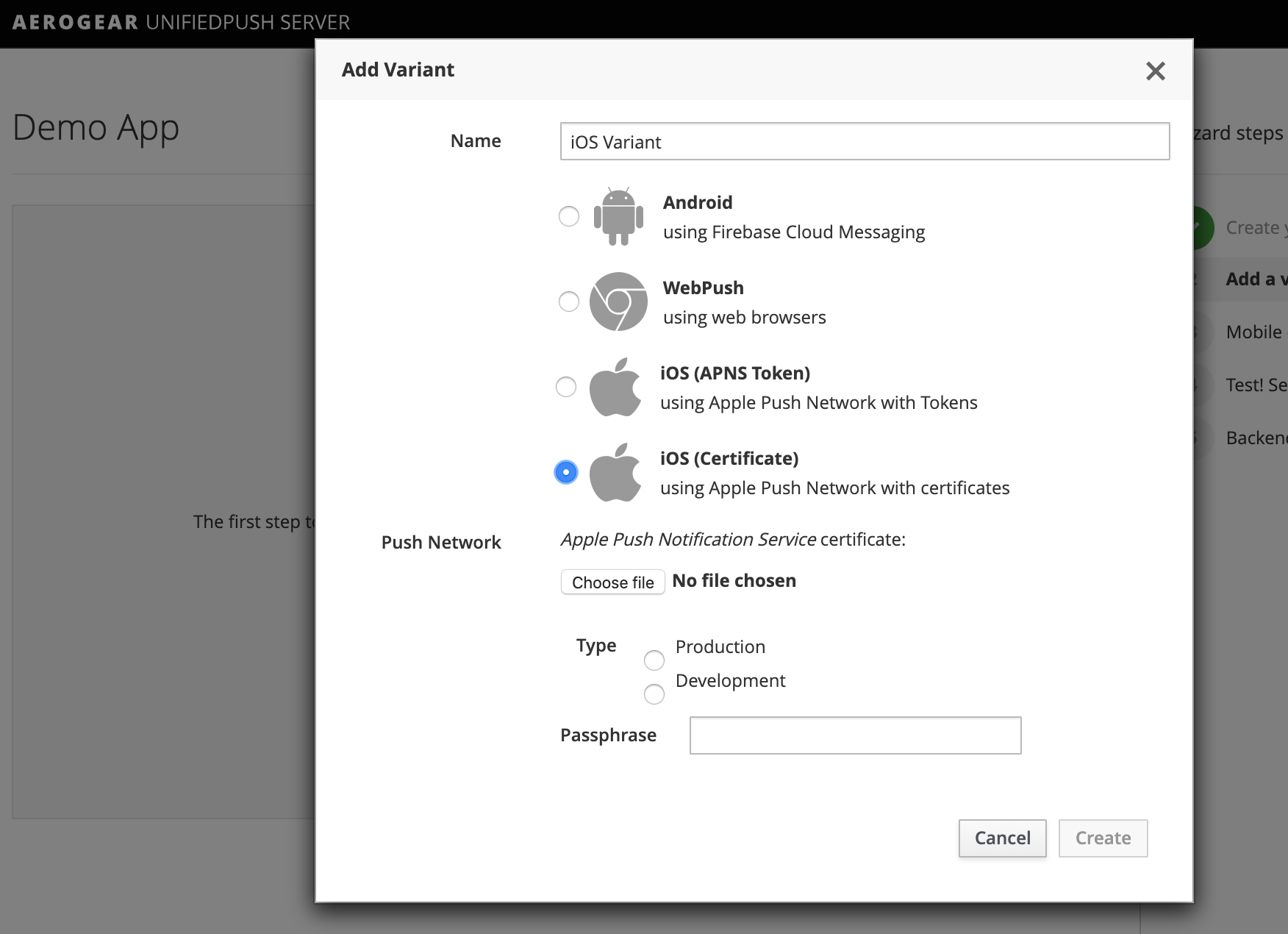Click the Production label
Viewport: 1288px width, 934px height.
(720, 646)
